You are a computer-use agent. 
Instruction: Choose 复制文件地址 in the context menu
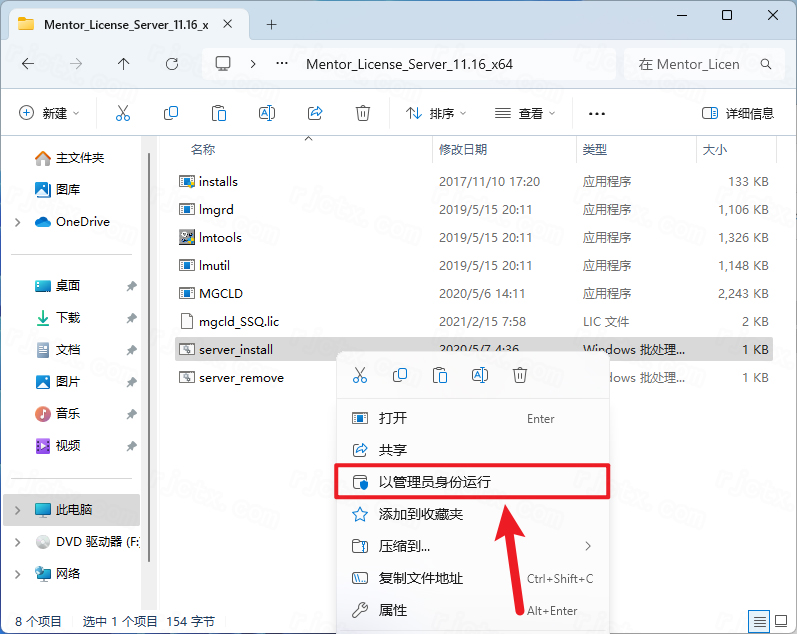[472, 578]
